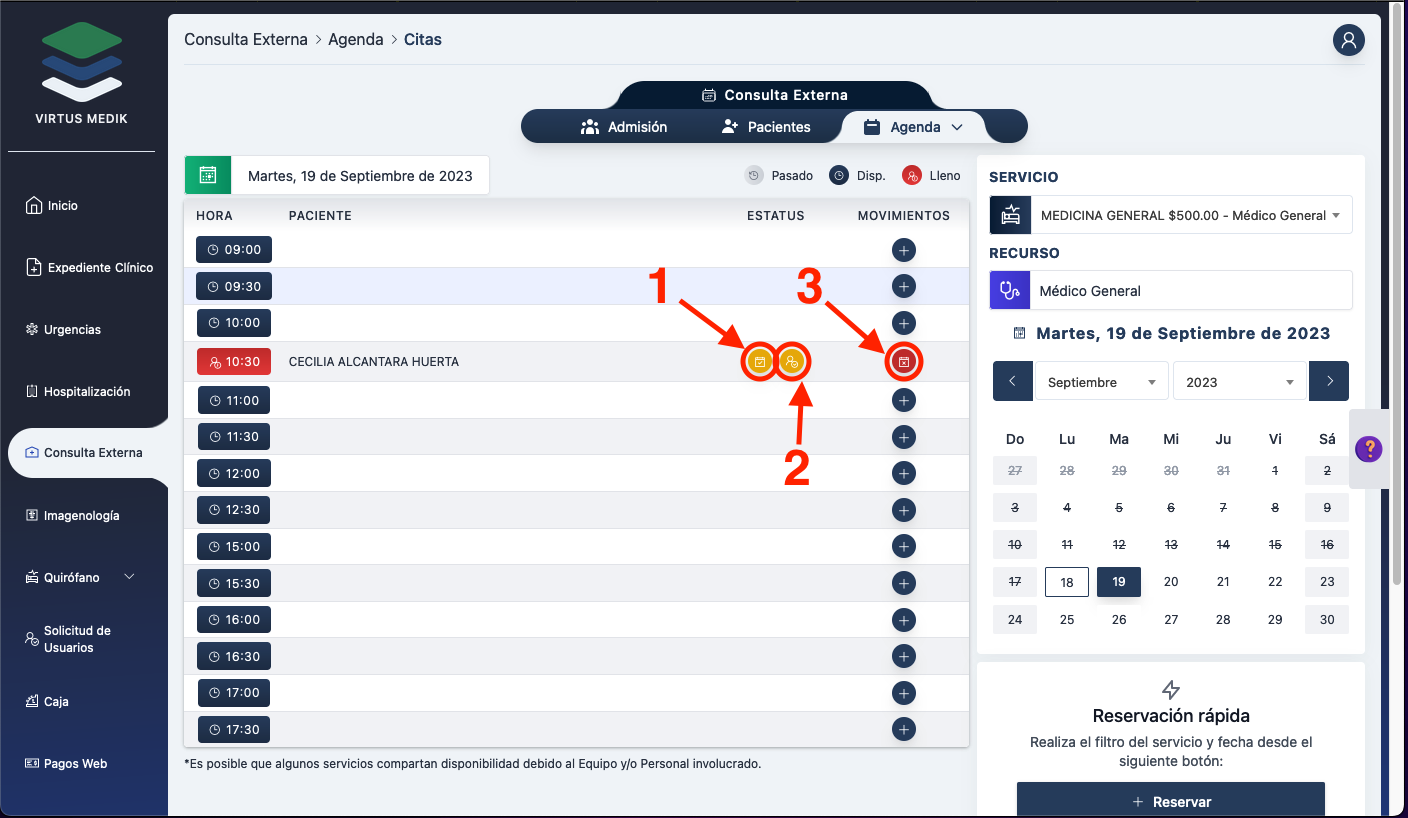Viewport: 1408px width, 818px height.
Task: Open the user profile icon at top right
Action: (x=1349, y=40)
